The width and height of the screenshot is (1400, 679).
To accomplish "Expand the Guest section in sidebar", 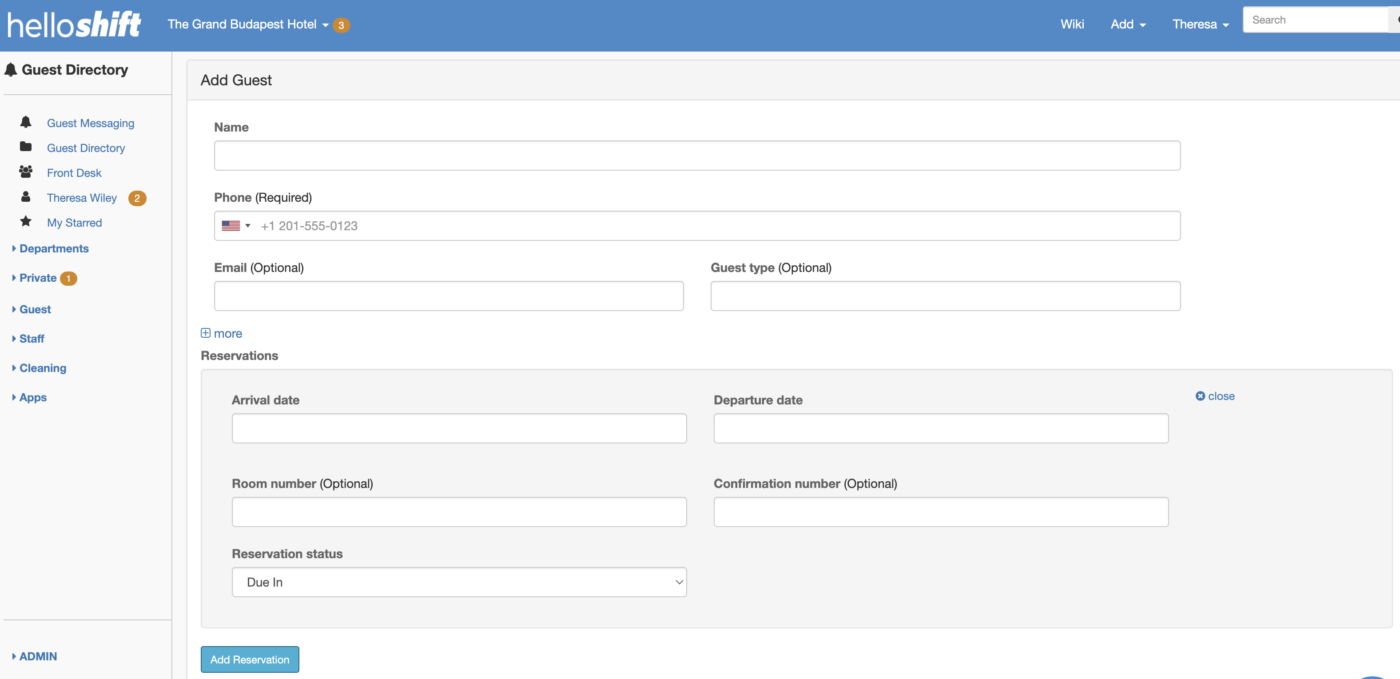I will click(x=31, y=310).
